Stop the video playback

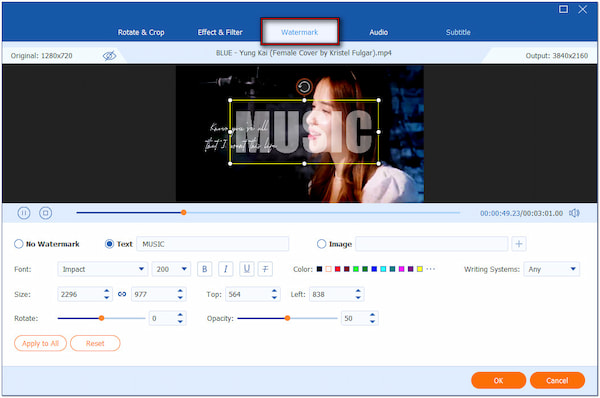tap(46, 213)
